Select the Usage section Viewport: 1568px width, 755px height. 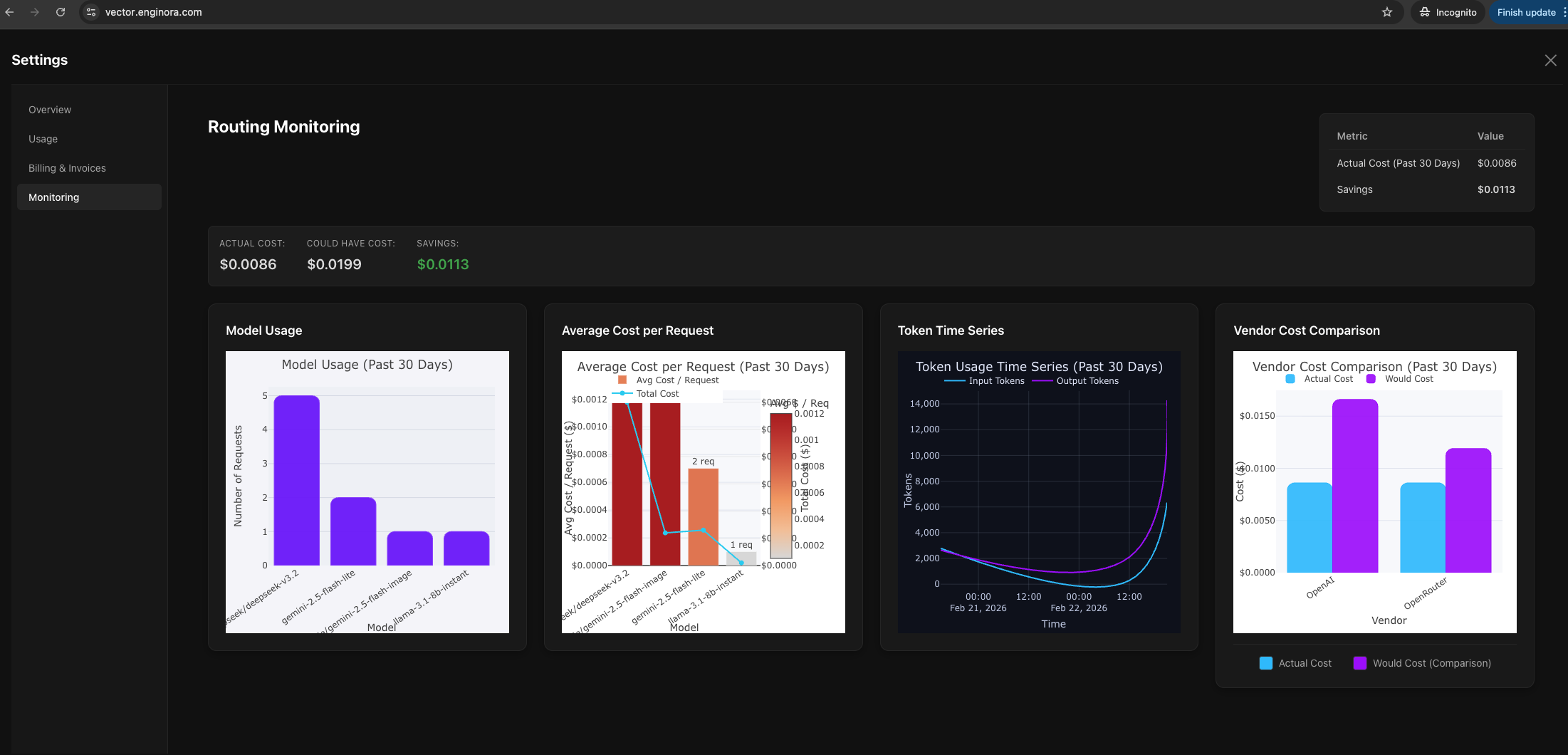pos(43,139)
